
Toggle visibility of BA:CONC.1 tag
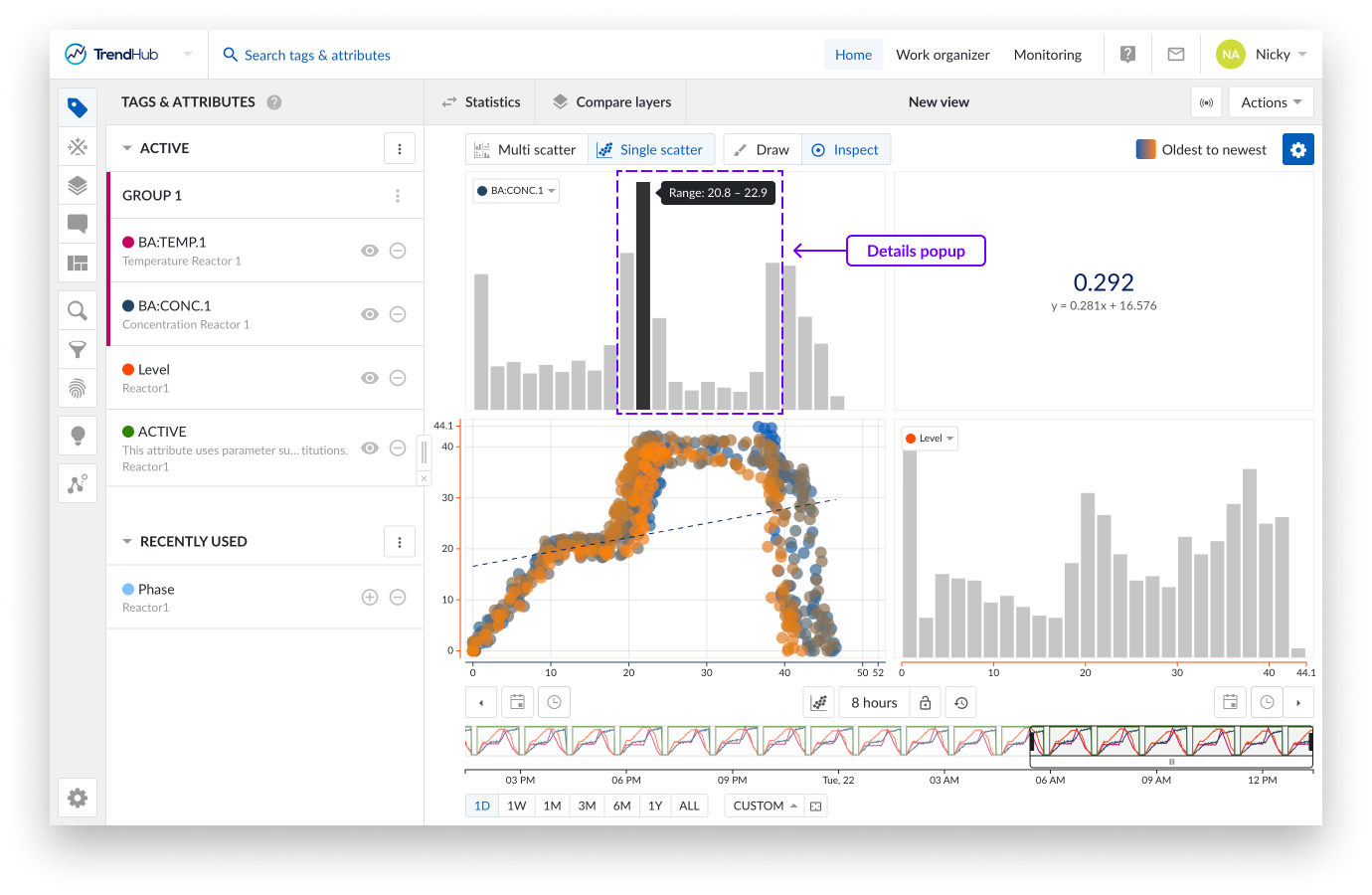pyautogui.click(x=370, y=314)
